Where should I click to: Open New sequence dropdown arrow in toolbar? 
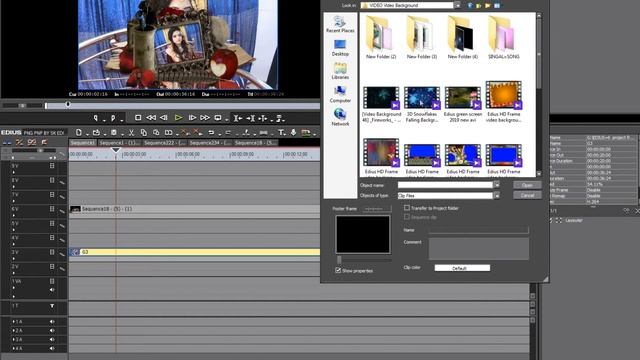[x=87, y=134]
